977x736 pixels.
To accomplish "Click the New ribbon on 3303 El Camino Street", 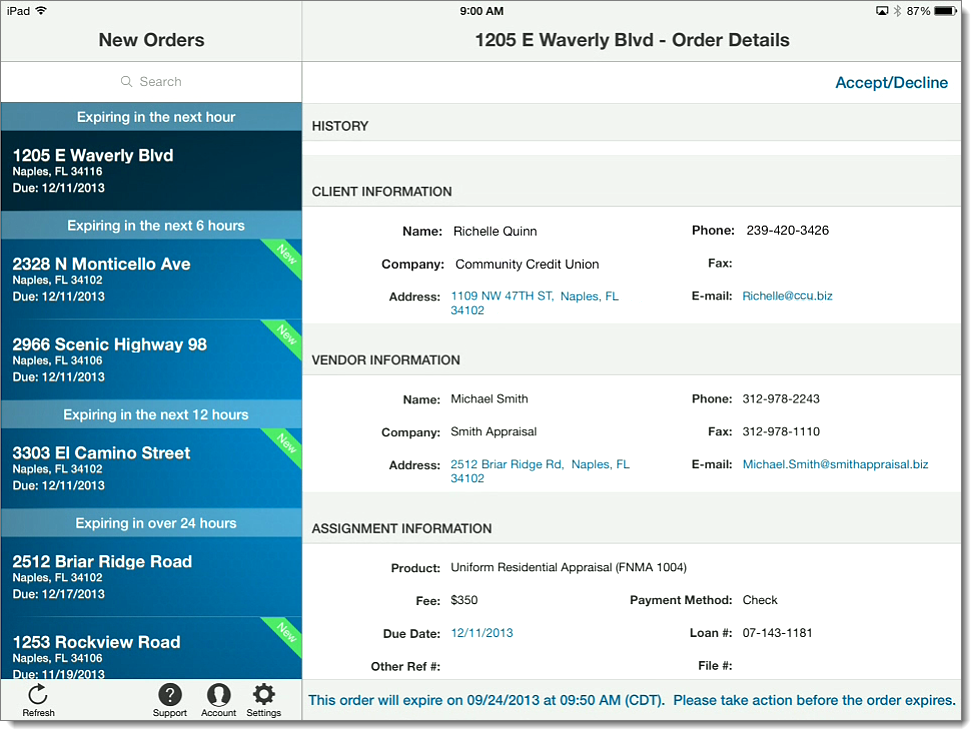I will [x=285, y=445].
